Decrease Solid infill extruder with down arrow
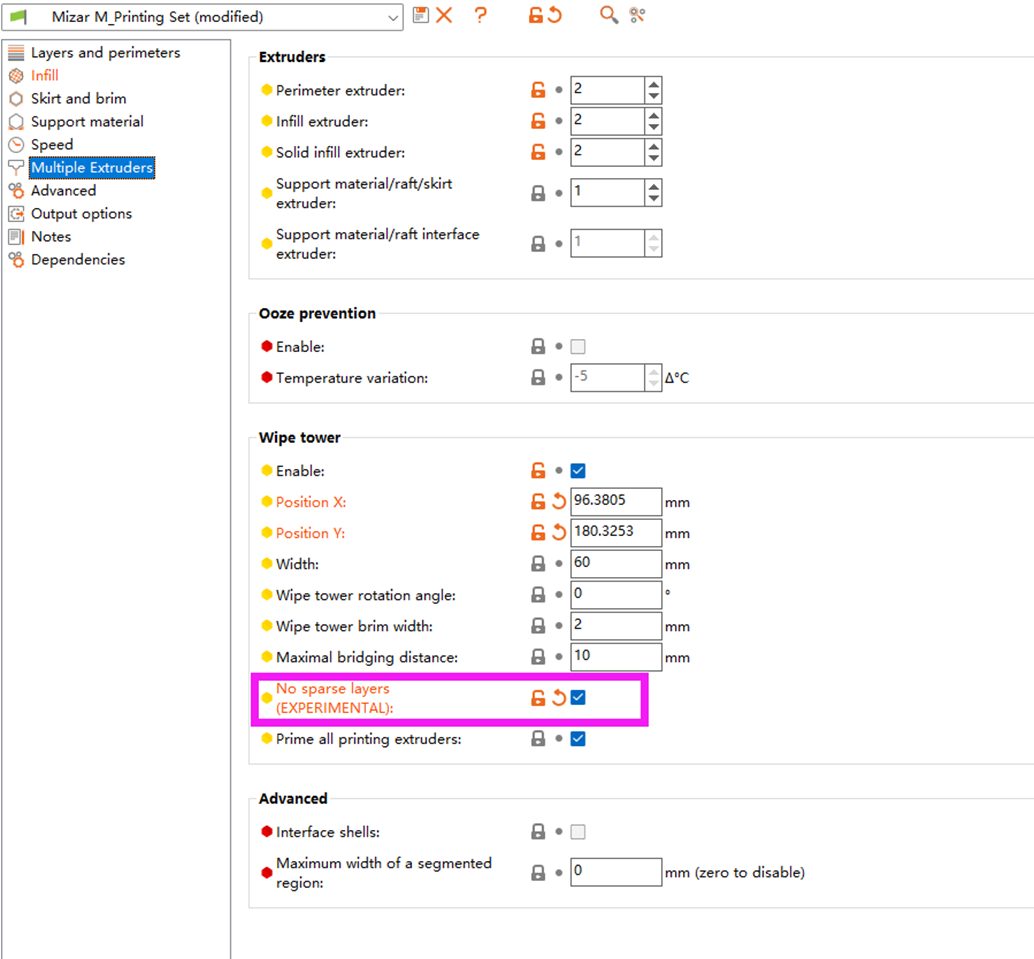1034x959 pixels. coord(654,158)
